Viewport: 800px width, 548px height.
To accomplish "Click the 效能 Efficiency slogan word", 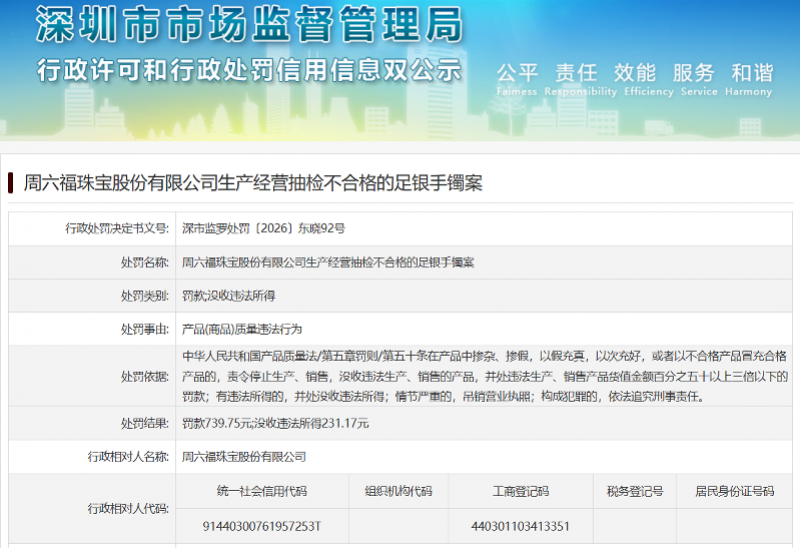I will coord(648,79).
